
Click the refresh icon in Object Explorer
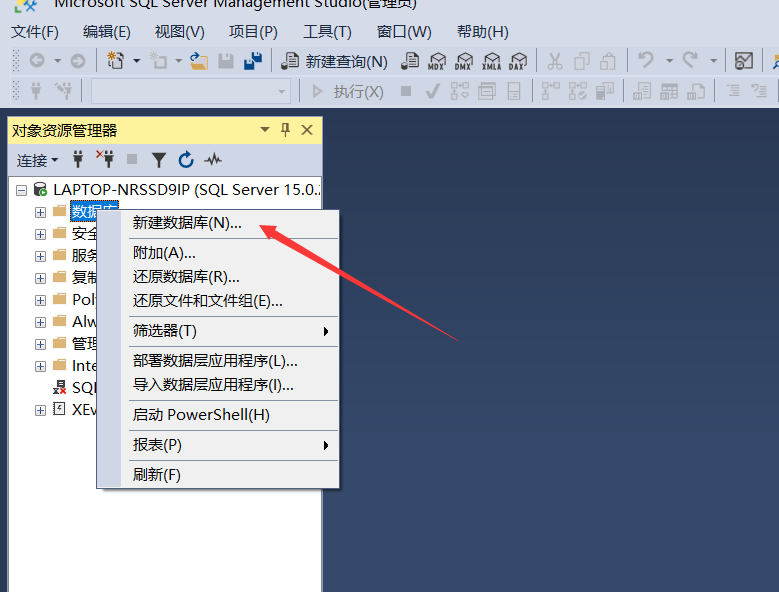point(186,159)
